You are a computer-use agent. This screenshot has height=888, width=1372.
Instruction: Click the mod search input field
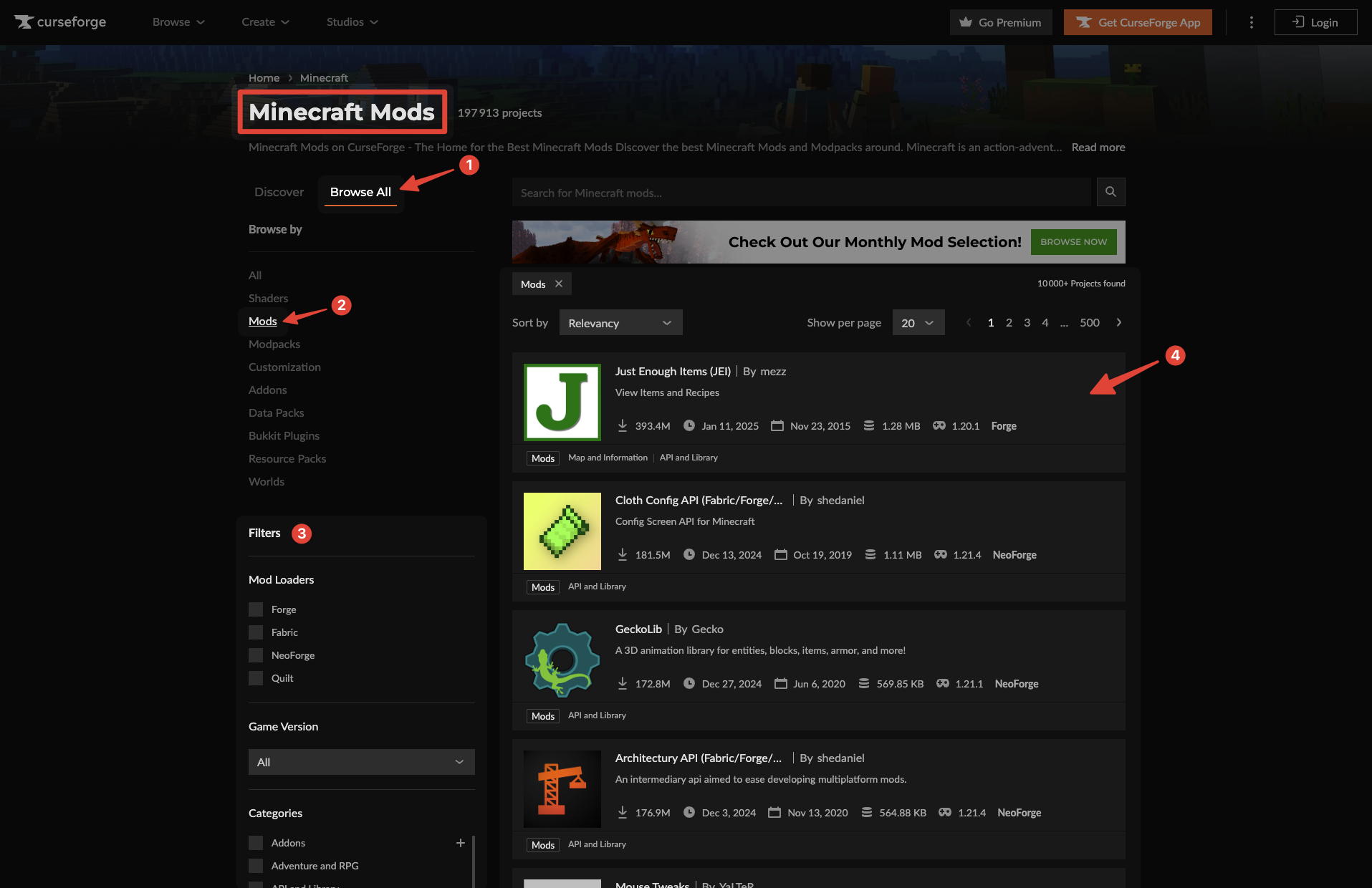pos(801,192)
